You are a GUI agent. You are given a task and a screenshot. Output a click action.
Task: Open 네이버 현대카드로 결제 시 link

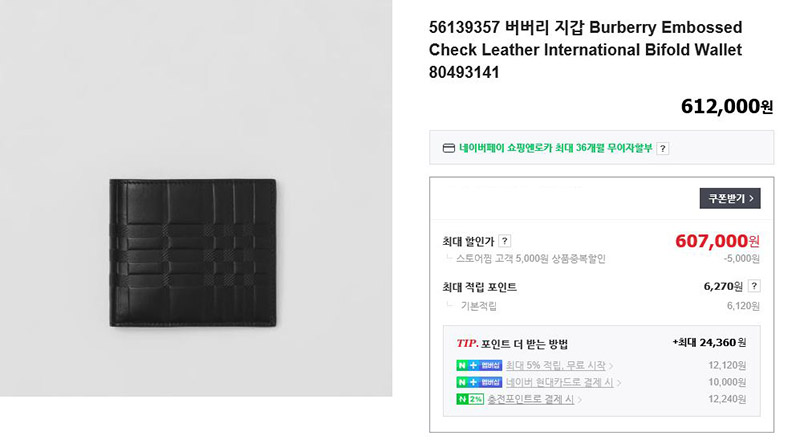click(559, 382)
